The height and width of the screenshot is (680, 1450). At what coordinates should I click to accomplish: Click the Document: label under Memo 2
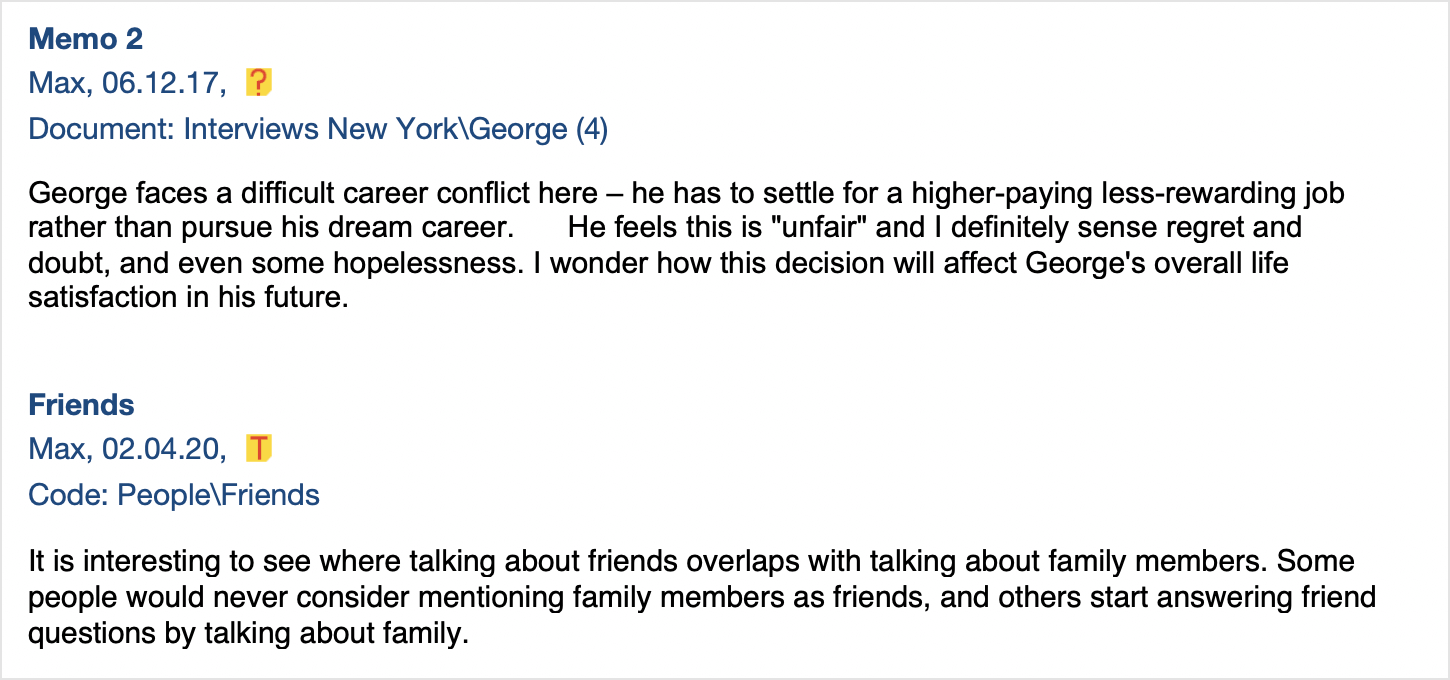pyautogui.click(x=102, y=129)
